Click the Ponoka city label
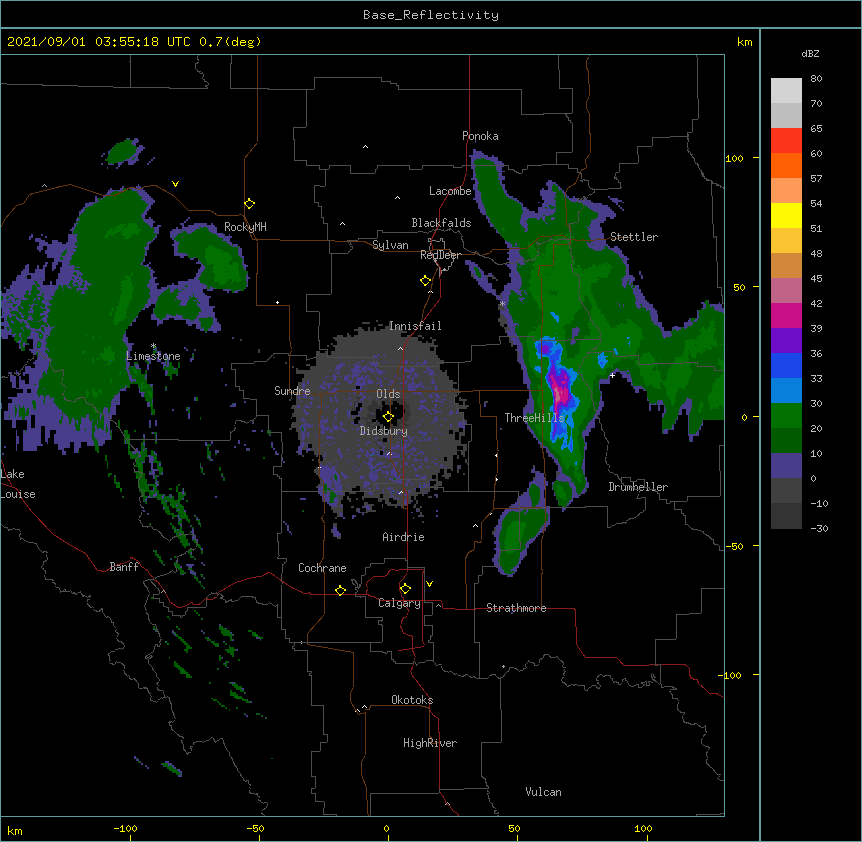 [x=480, y=136]
